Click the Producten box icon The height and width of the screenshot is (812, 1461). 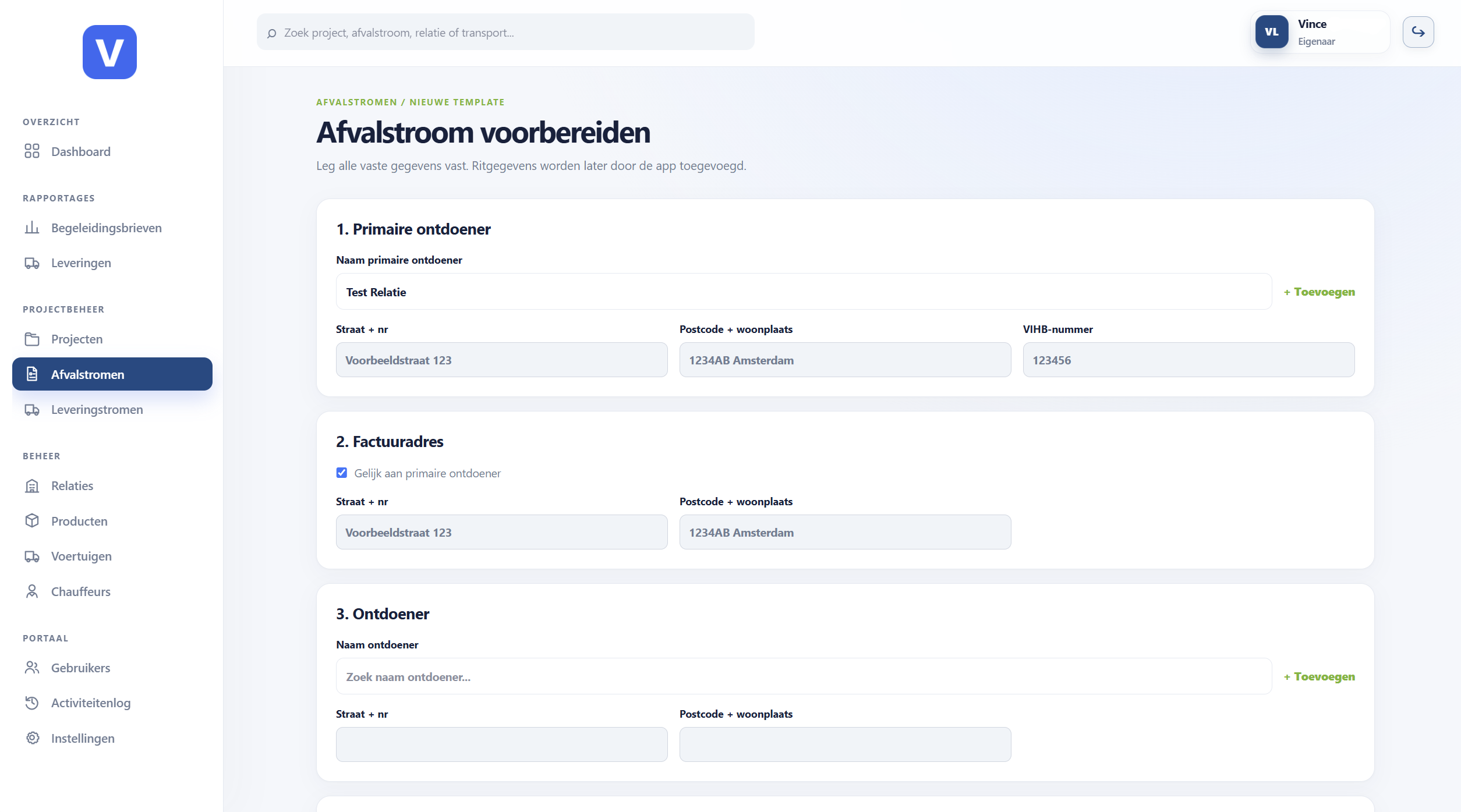(x=32, y=521)
